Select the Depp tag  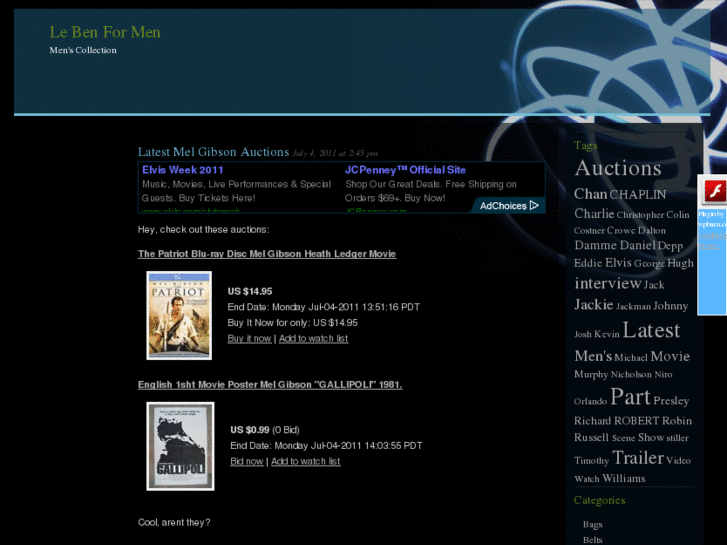[x=670, y=246]
